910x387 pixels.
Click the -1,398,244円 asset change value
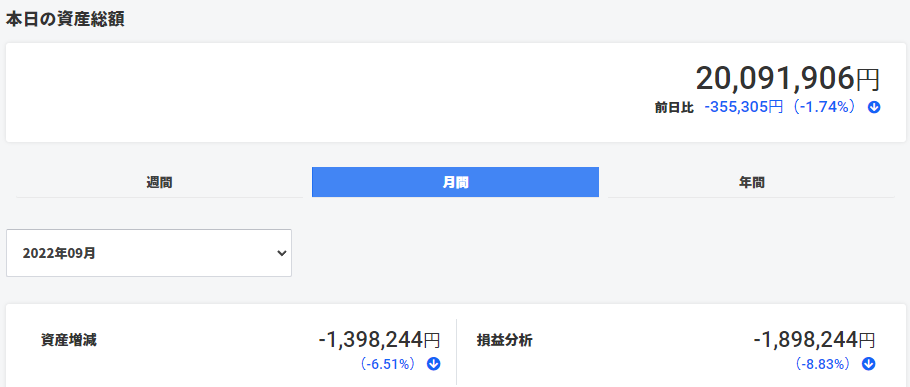pyautogui.click(x=379, y=339)
